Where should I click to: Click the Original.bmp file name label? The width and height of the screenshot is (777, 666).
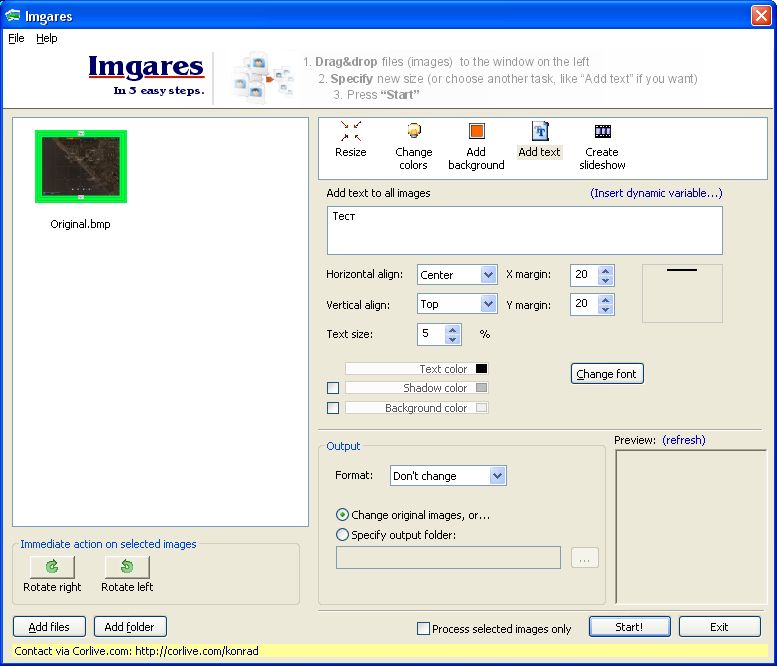[x=80, y=224]
